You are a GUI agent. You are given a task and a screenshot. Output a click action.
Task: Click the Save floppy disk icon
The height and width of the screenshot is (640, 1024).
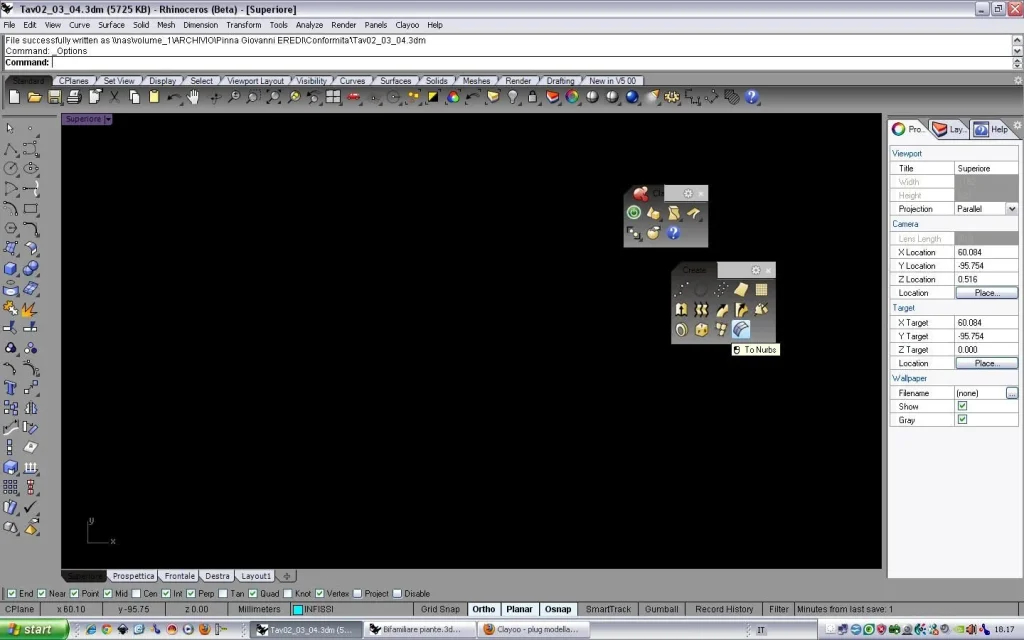(x=55, y=97)
